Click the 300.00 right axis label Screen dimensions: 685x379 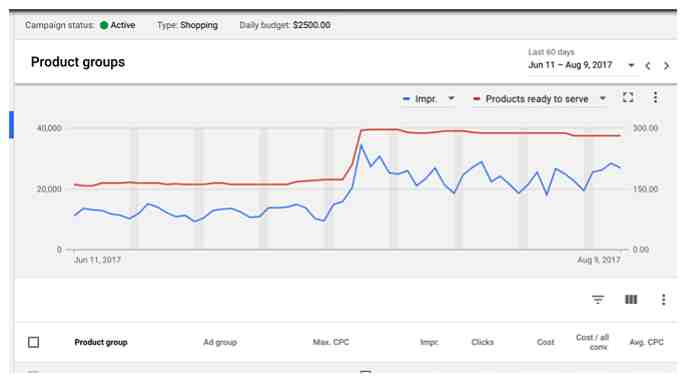[646, 128]
